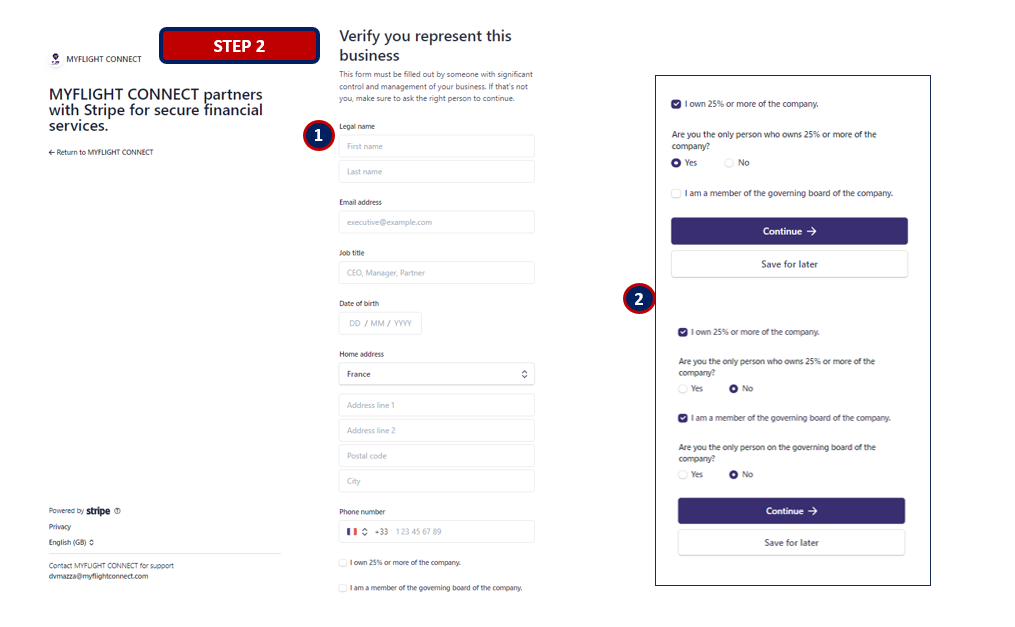Click the MYFLIGHT CONNECT logo icon
This screenshot has width=1015, height=627.
56,59
